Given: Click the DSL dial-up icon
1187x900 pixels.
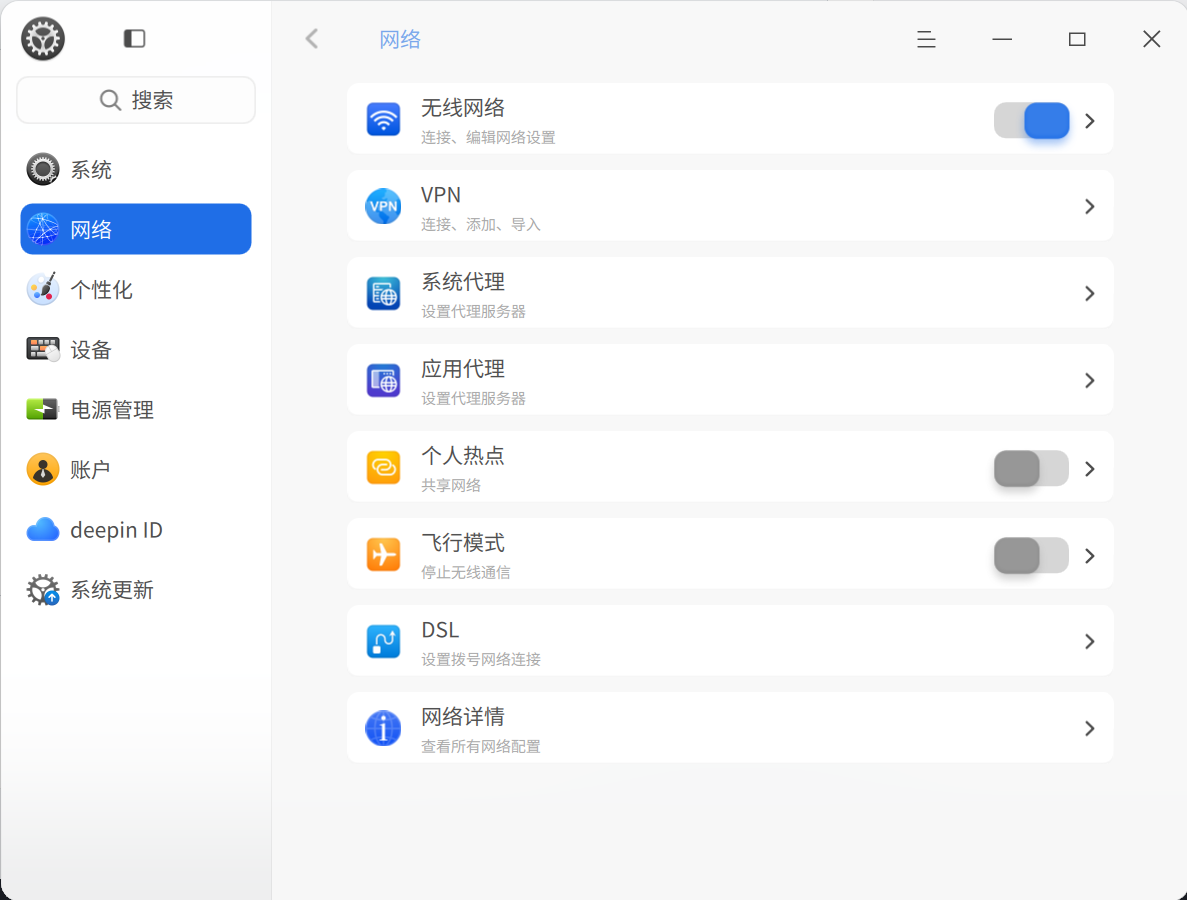Looking at the screenshot, I should (x=383, y=641).
